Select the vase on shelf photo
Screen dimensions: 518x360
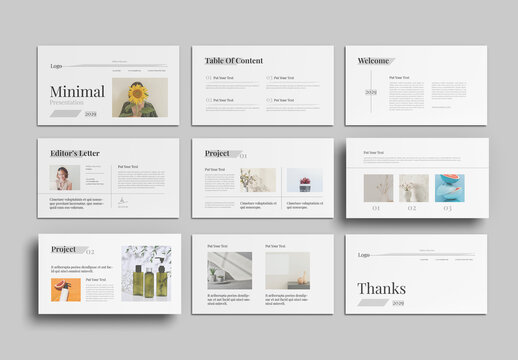tap(288, 271)
